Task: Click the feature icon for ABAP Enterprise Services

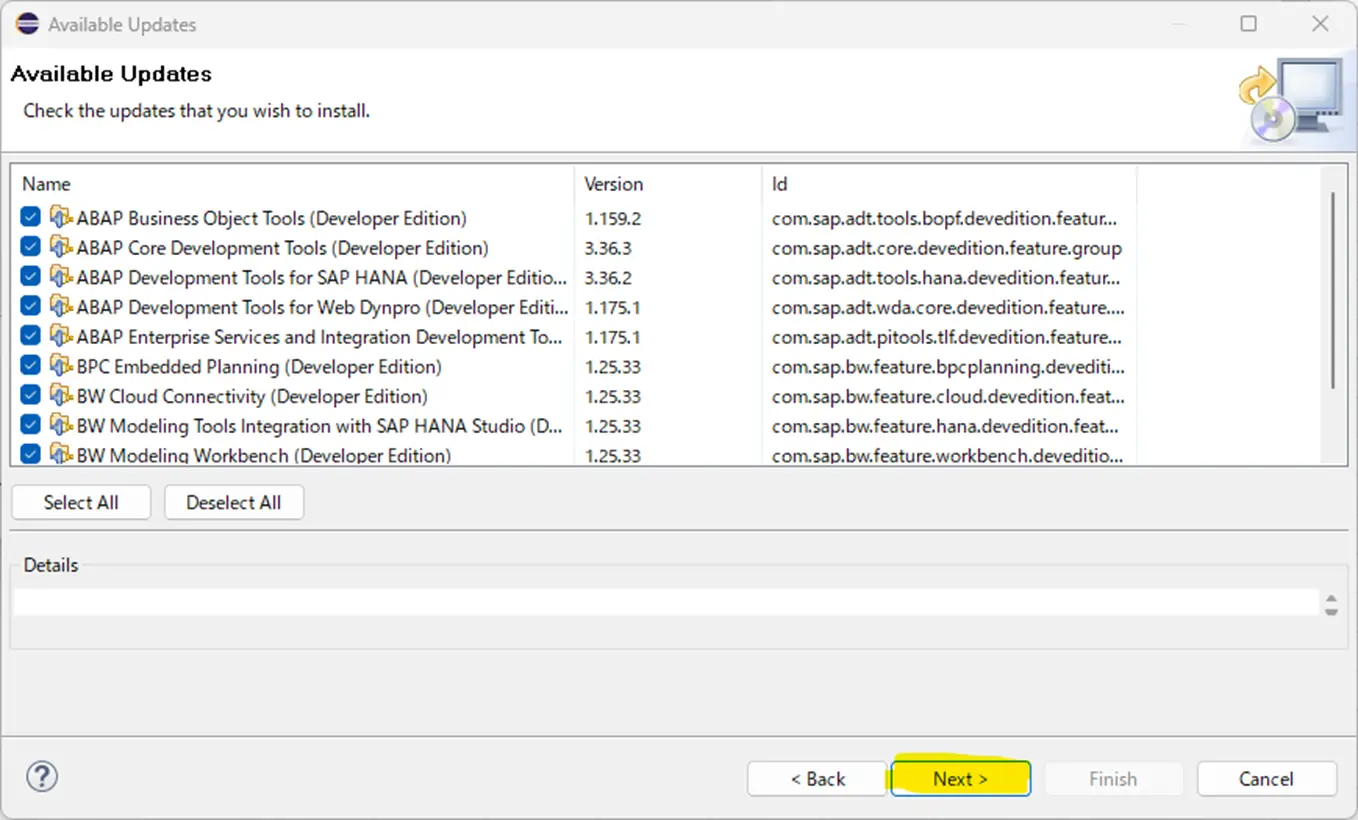Action: (61, 336)
